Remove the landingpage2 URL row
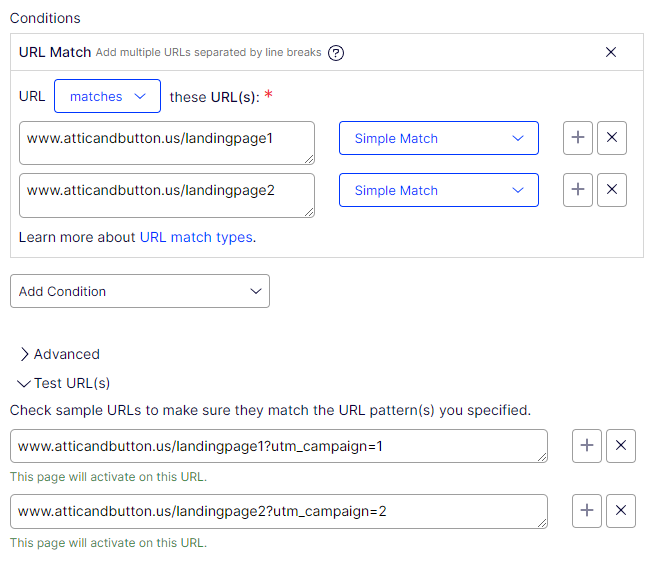The width and height of the screenshot is (650, 568). [x=612, y=190]
